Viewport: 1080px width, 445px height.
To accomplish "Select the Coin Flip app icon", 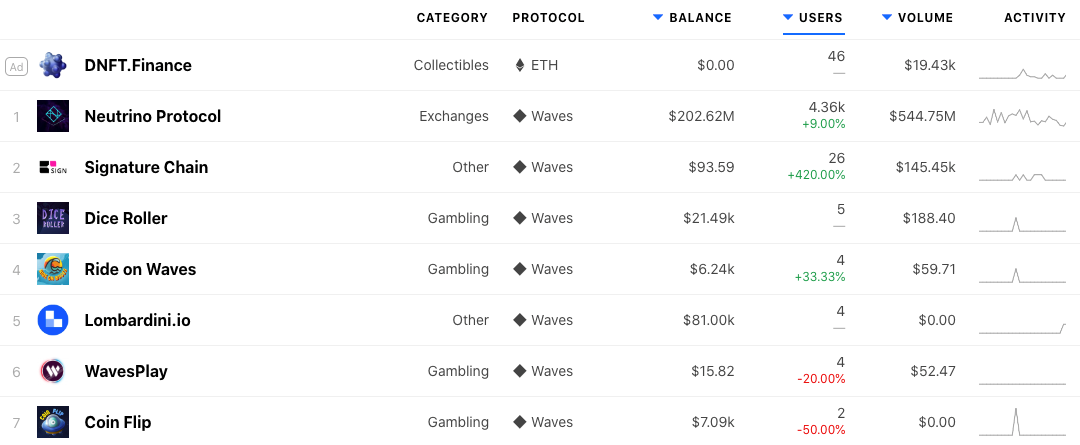I will [x=53, y=422].
